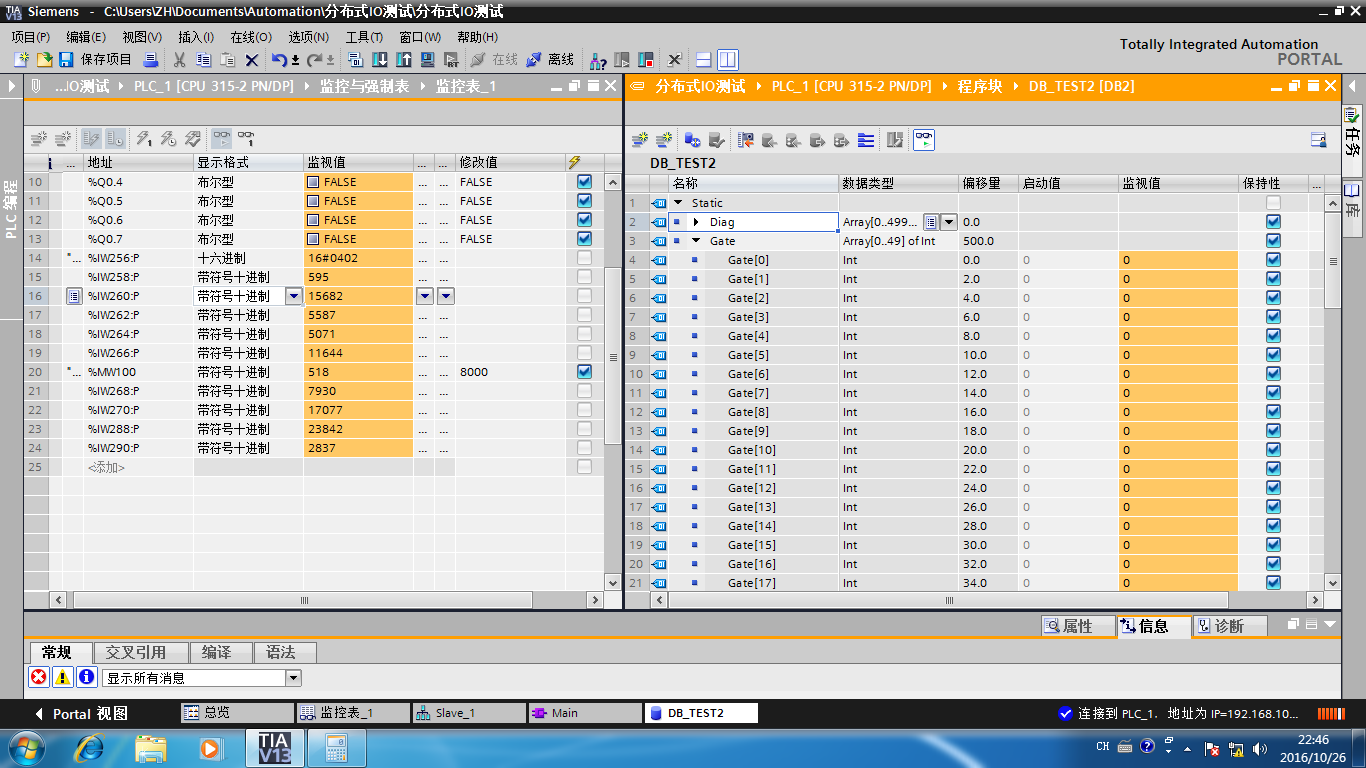Click the download to device icon

coord(380,60)
